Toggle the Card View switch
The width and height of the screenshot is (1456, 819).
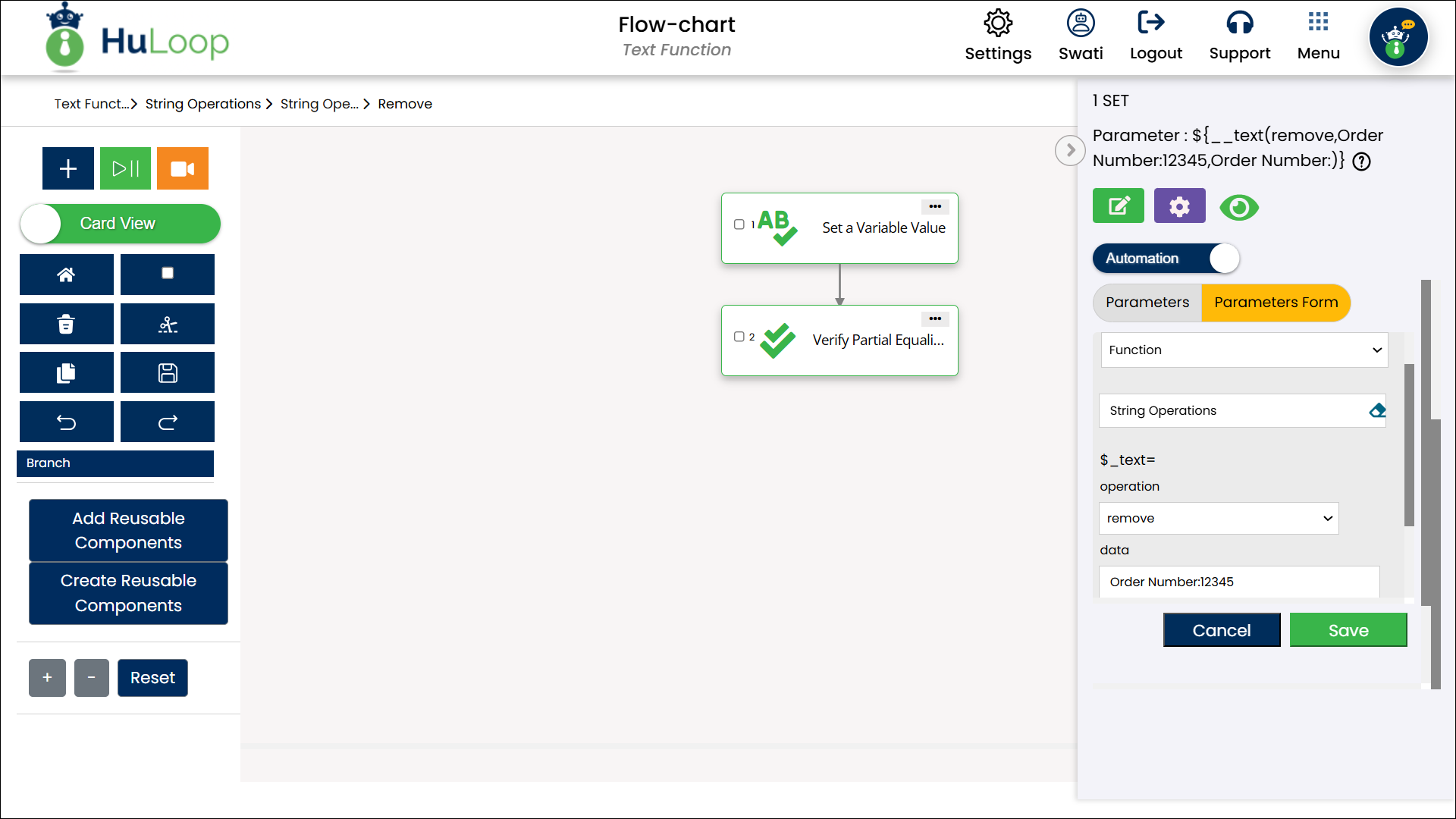tap(120, 224)
